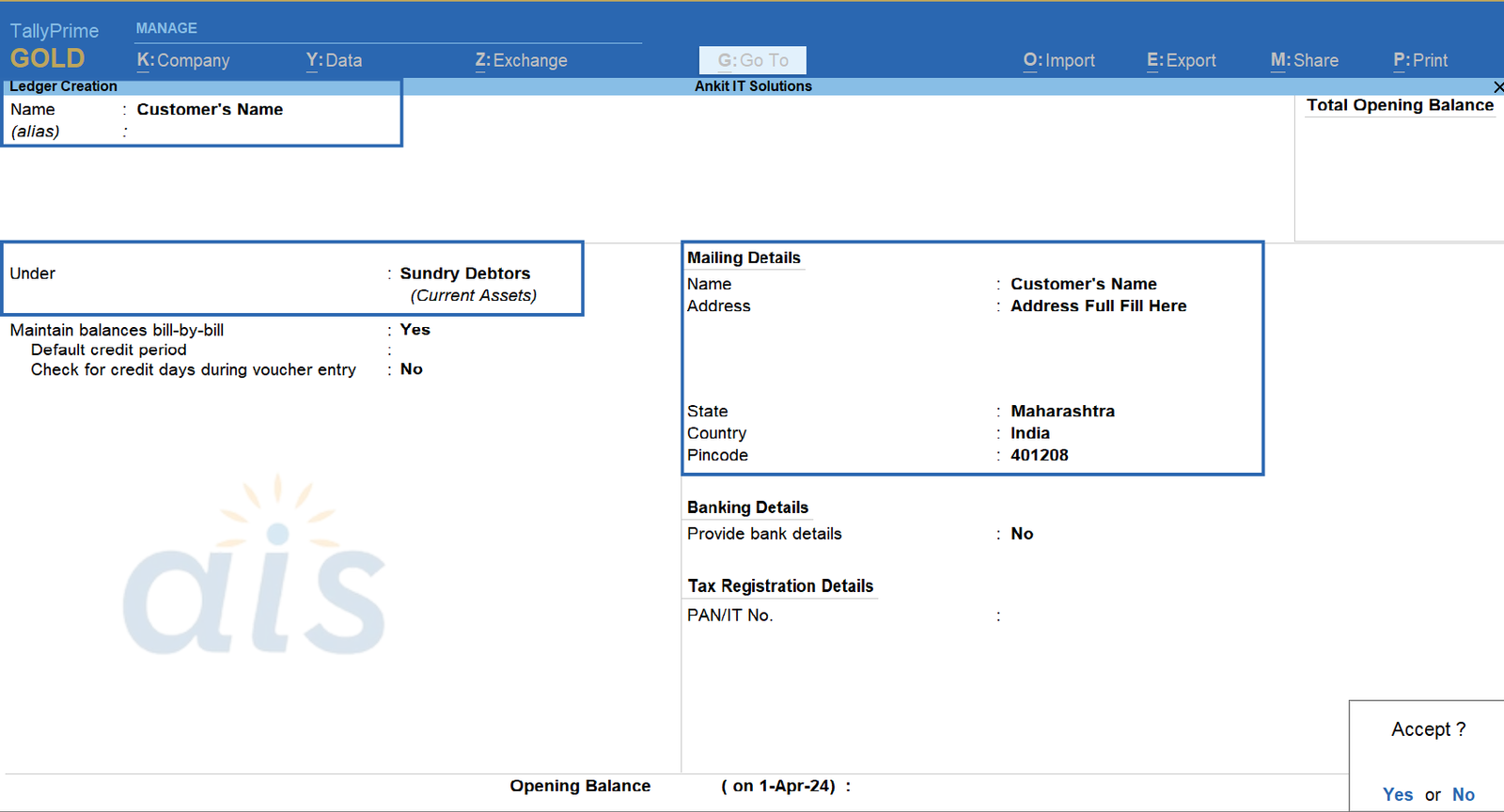Image resolution: width=1504 pixels, height=812 pixels.
Task: Open the M: Share menu
Action: (x=1304, y=60)
